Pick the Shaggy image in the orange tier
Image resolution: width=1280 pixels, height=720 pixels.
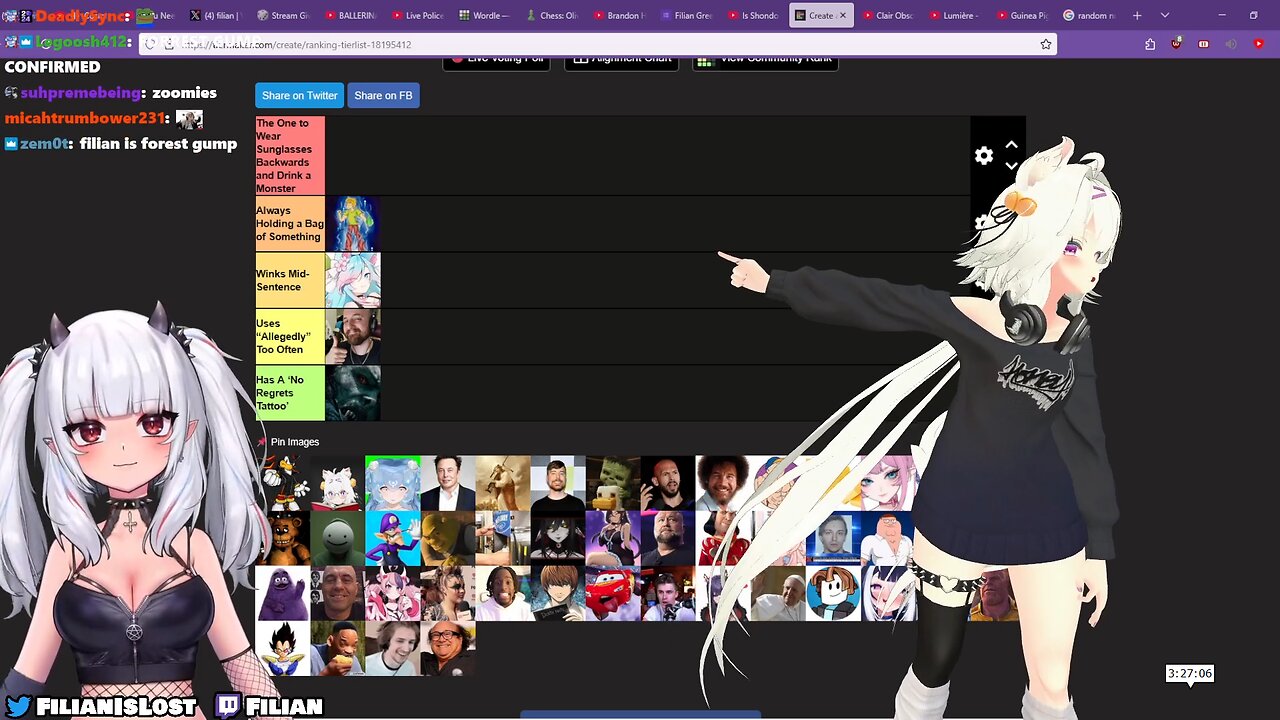pos(353,224)
